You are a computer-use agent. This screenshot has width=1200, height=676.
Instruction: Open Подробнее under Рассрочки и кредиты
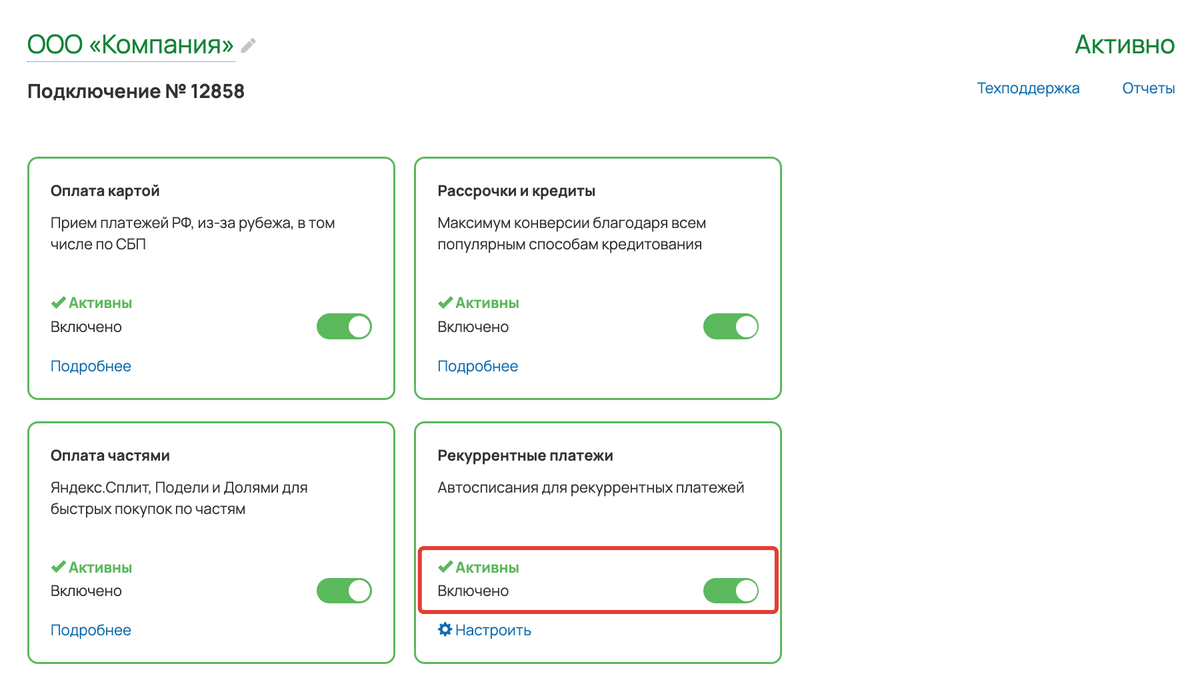(x=478, y=366)
